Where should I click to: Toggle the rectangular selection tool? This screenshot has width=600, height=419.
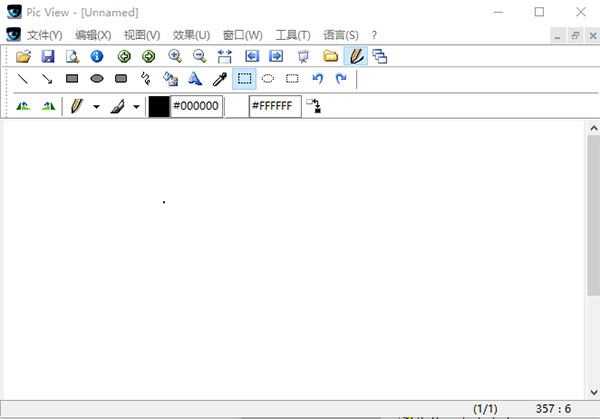244,79
